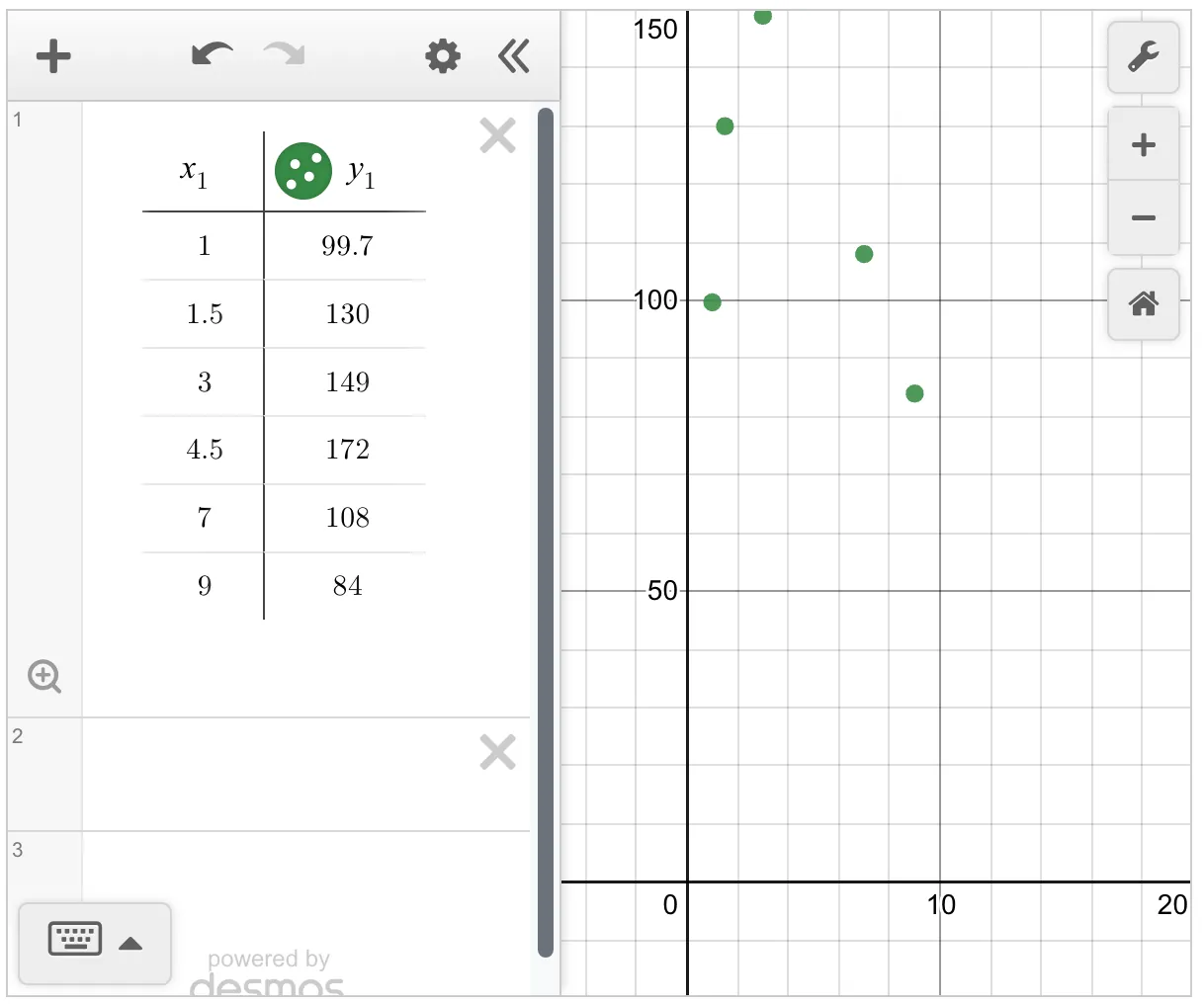Open the add expression menu
1204x1006 pixels.
[x=53, y=56]
